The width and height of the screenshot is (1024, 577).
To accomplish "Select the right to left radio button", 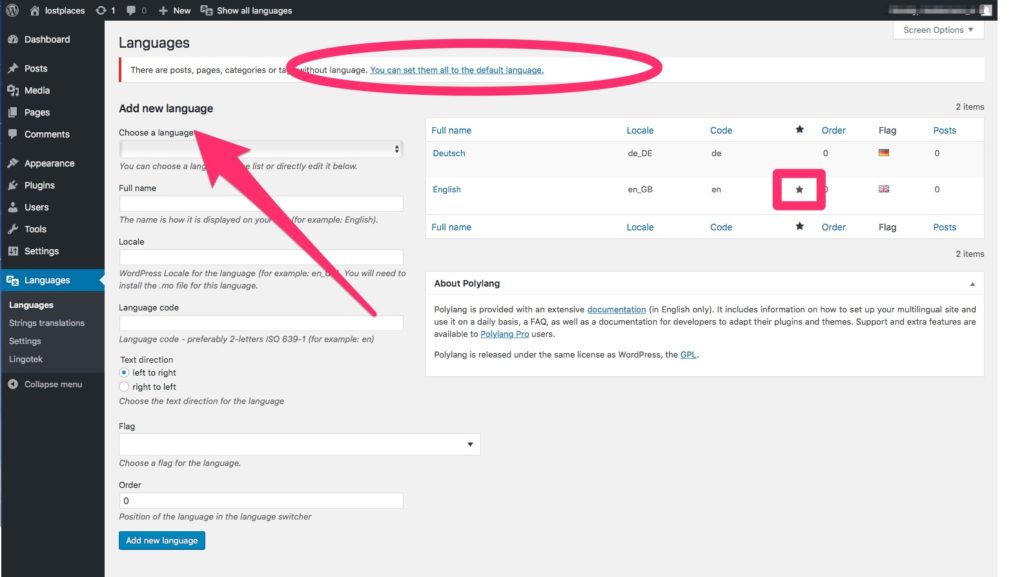I will (124, 386).
